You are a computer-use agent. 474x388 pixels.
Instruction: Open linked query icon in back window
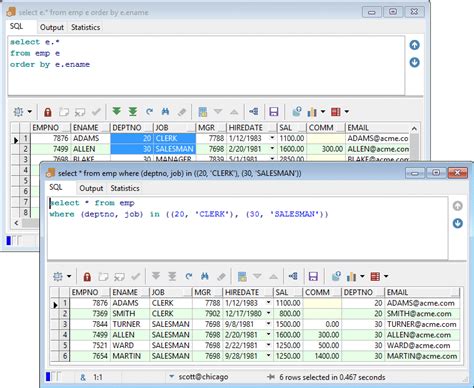coord(254,112)
